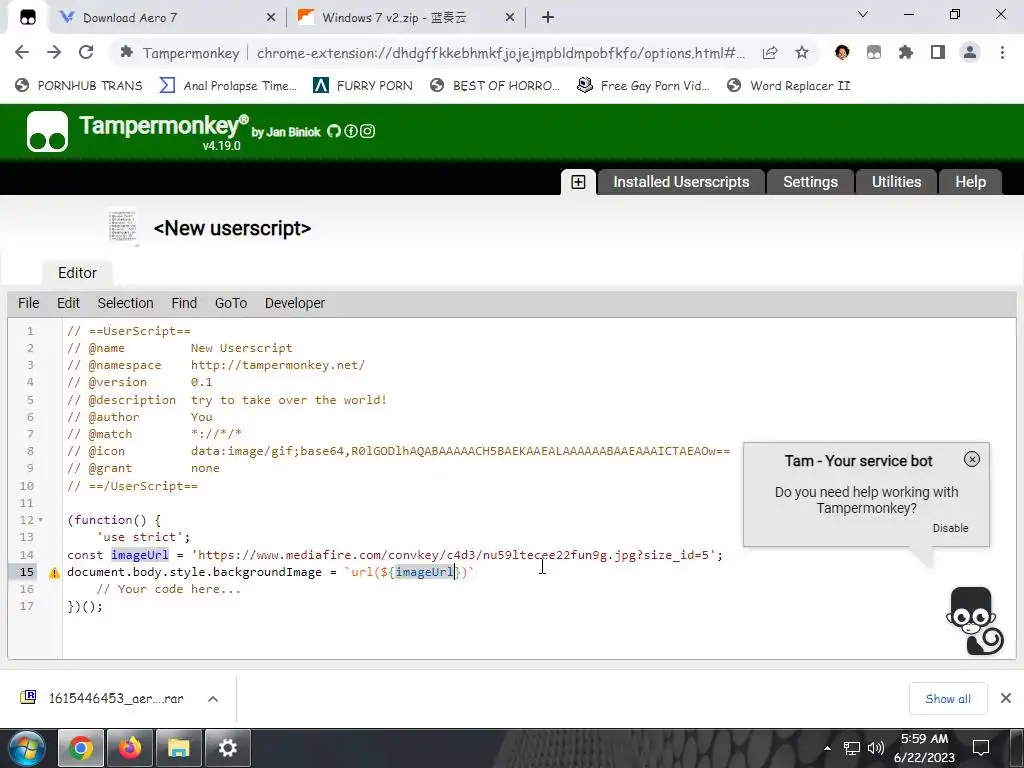Click the imageUrl variable on line 14
This screenshot has height=768, width=1024.
(140, 555)
